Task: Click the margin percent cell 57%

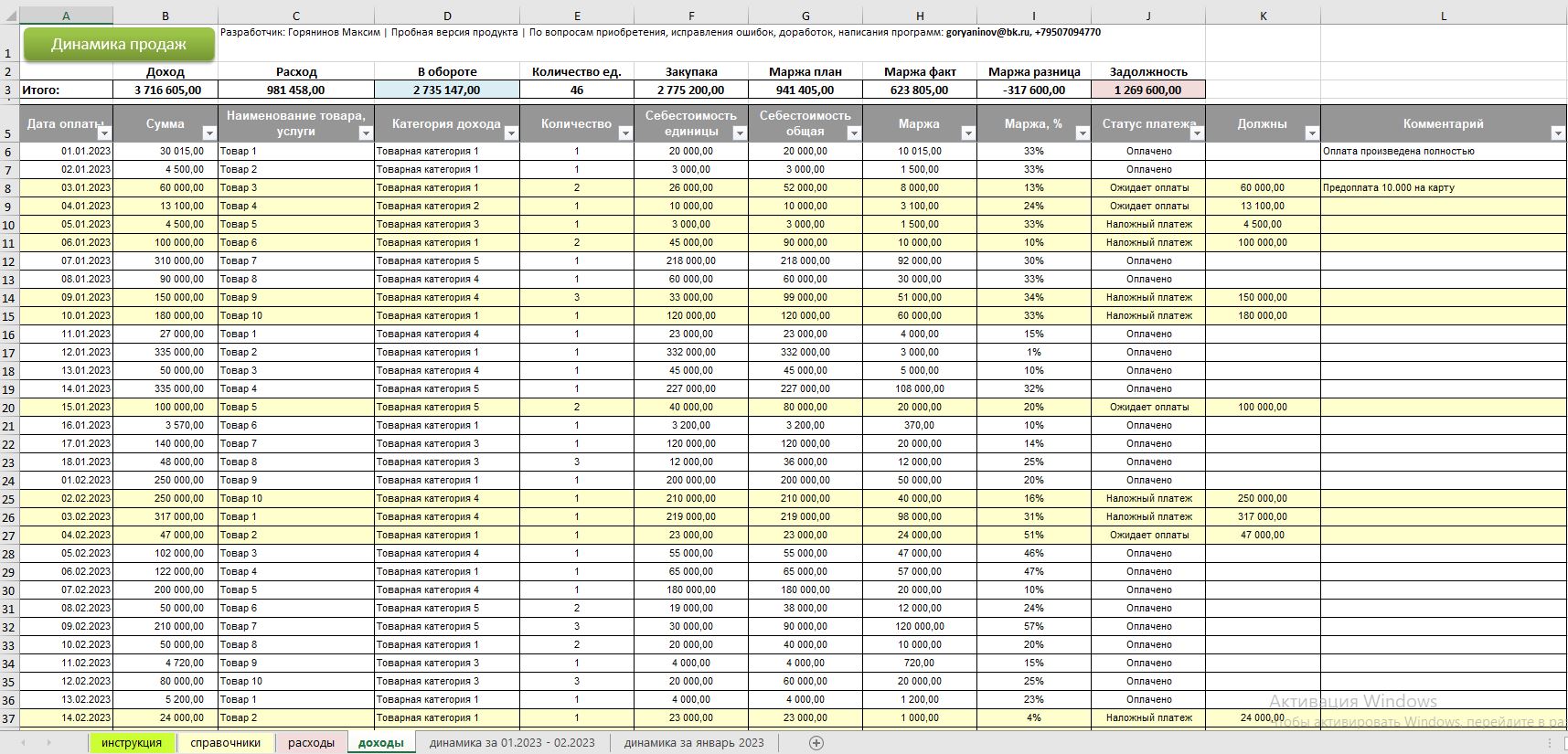Action: pos(1034,626)
